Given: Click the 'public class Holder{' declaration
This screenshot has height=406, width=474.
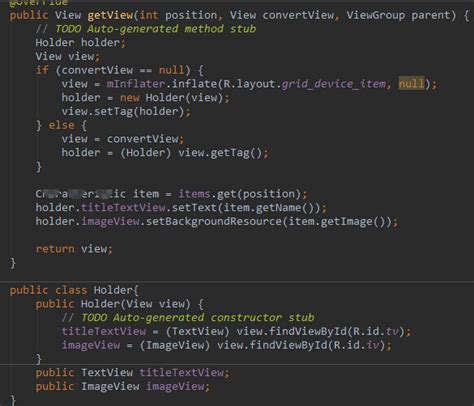Looking at the screenshot, I should coord(74,290).
